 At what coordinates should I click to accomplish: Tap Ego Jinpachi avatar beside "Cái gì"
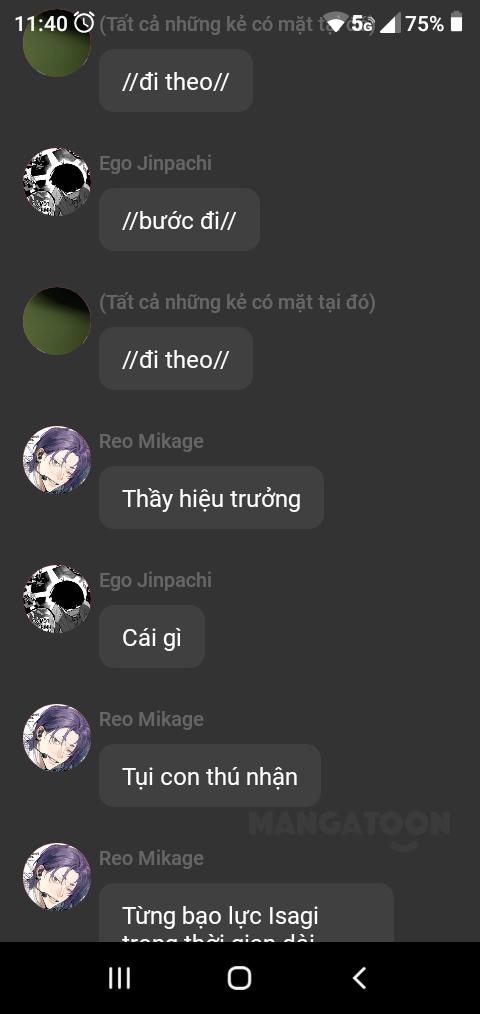click(x=57, y=599)
